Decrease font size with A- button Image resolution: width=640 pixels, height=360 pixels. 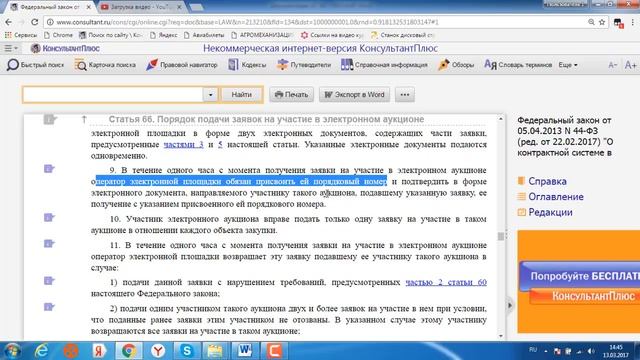[x=612, y=65]
